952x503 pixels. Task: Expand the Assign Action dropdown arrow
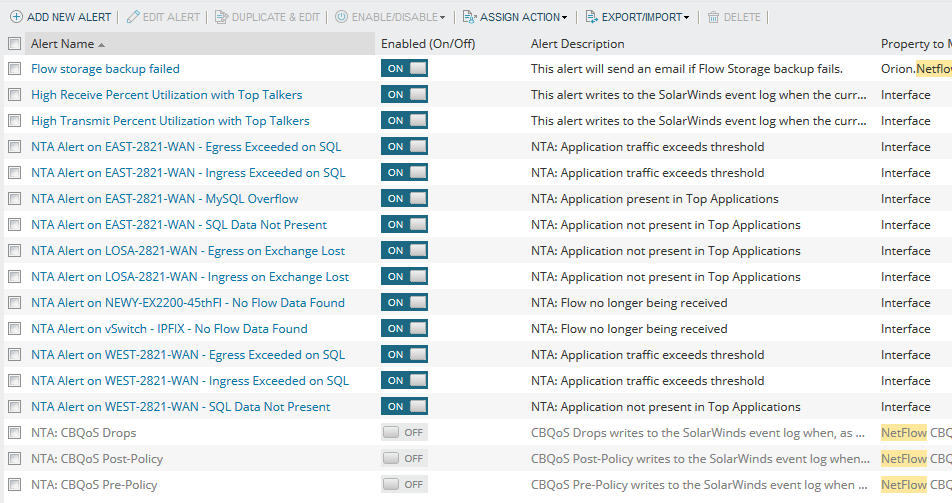coord(565,18)
